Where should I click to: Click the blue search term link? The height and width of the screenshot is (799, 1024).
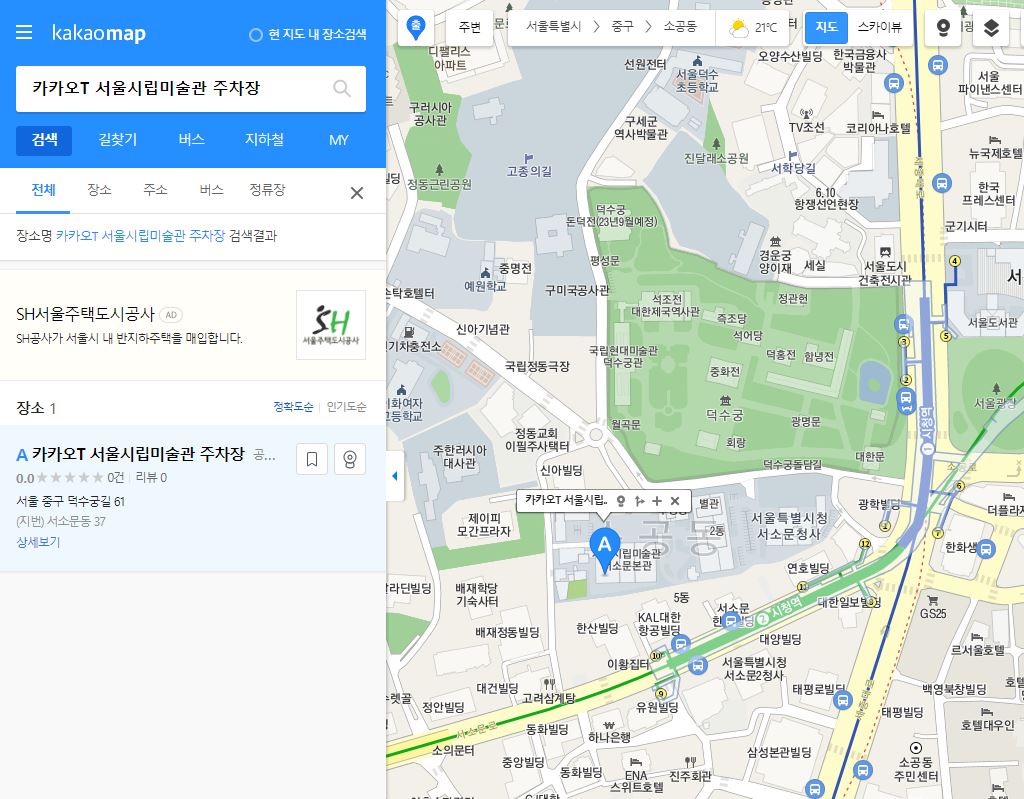(x=140, y=236)
